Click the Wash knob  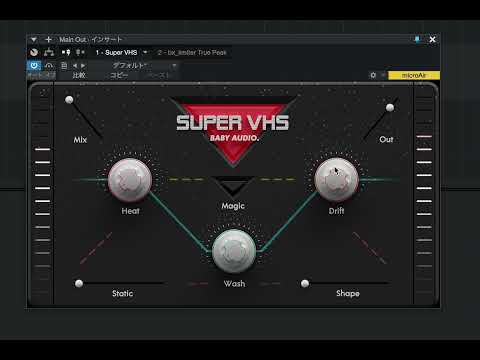[234, 251]
